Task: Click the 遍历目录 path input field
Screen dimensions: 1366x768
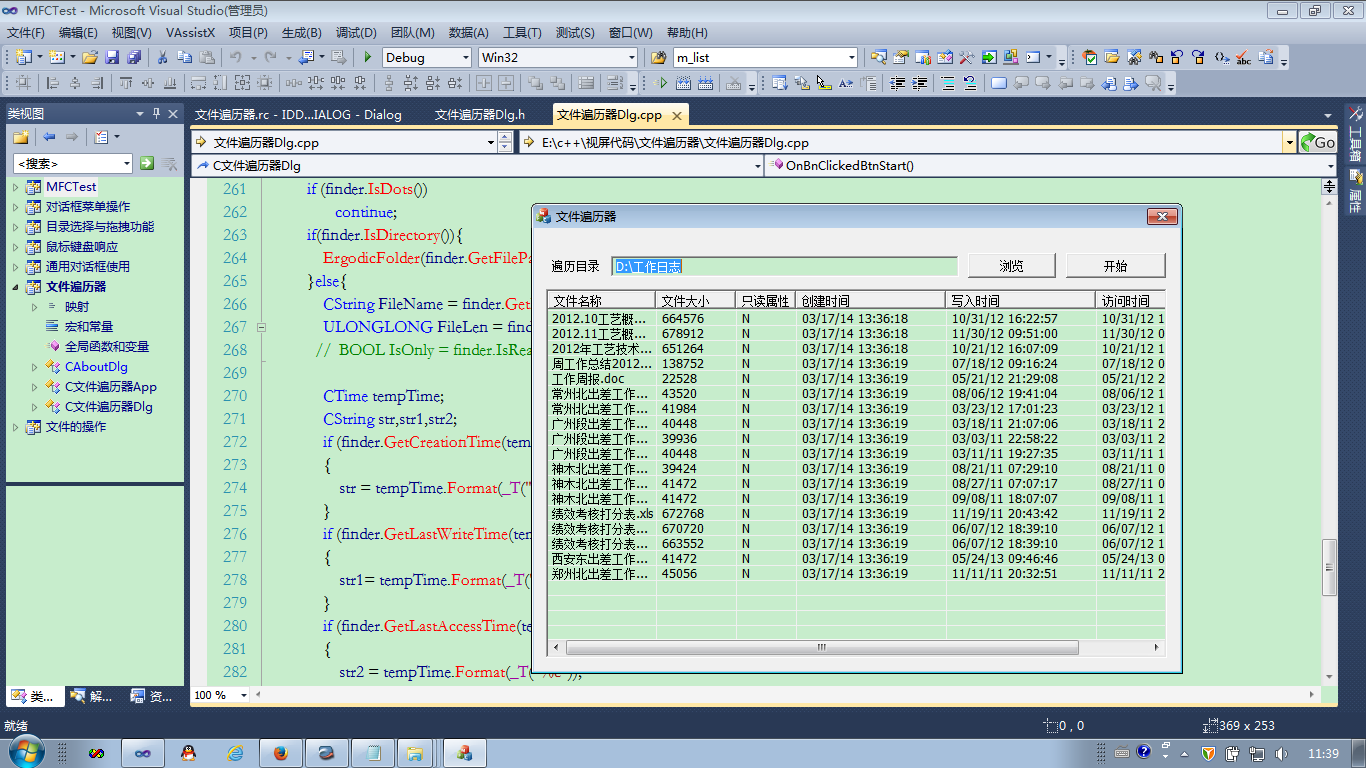Action: (x=784, y=266)
